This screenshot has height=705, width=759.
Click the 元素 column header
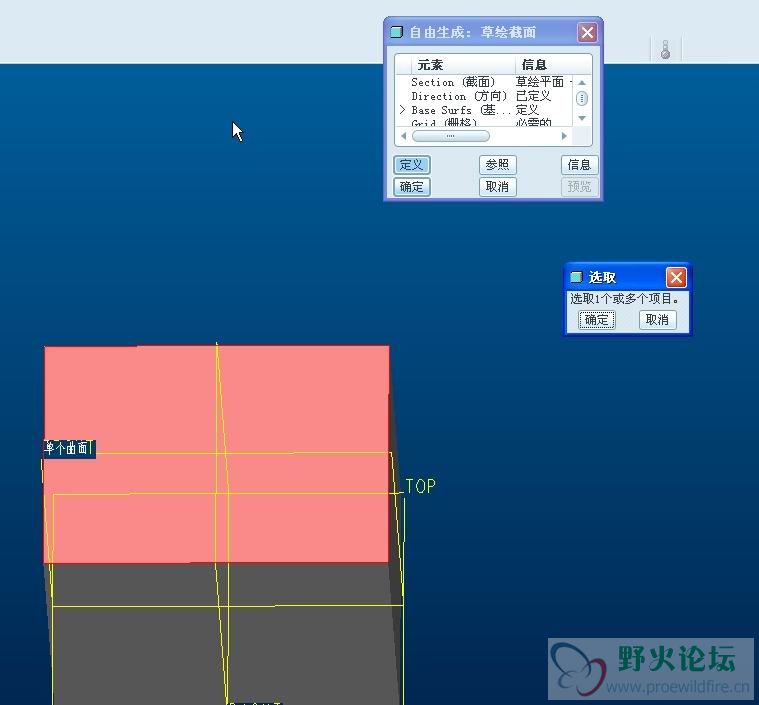click(x=464, y=64)
